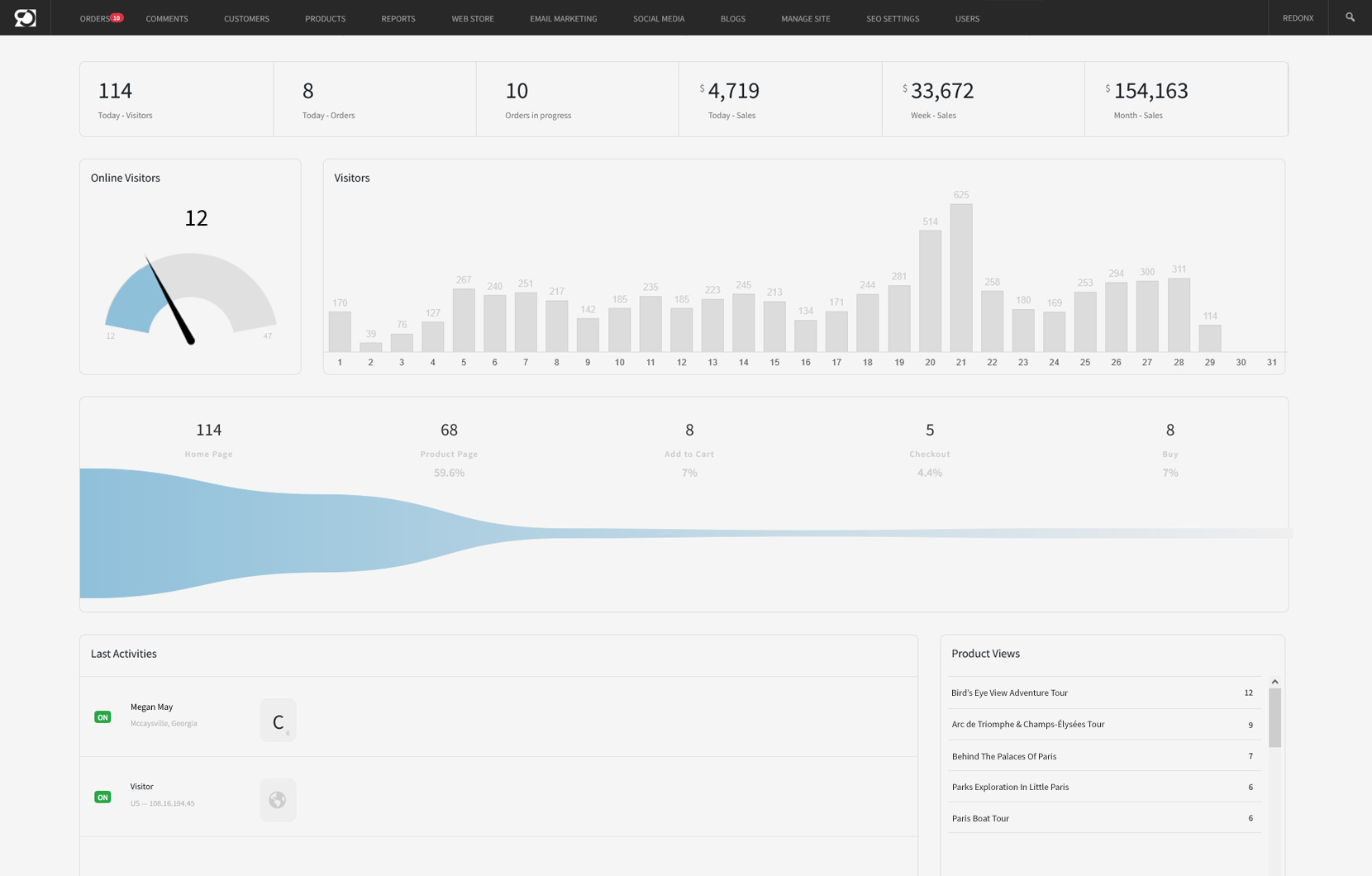Open the search
Image resolution: width=1372 pixels, height=876 pixels.
click(x=1350, y=17)
